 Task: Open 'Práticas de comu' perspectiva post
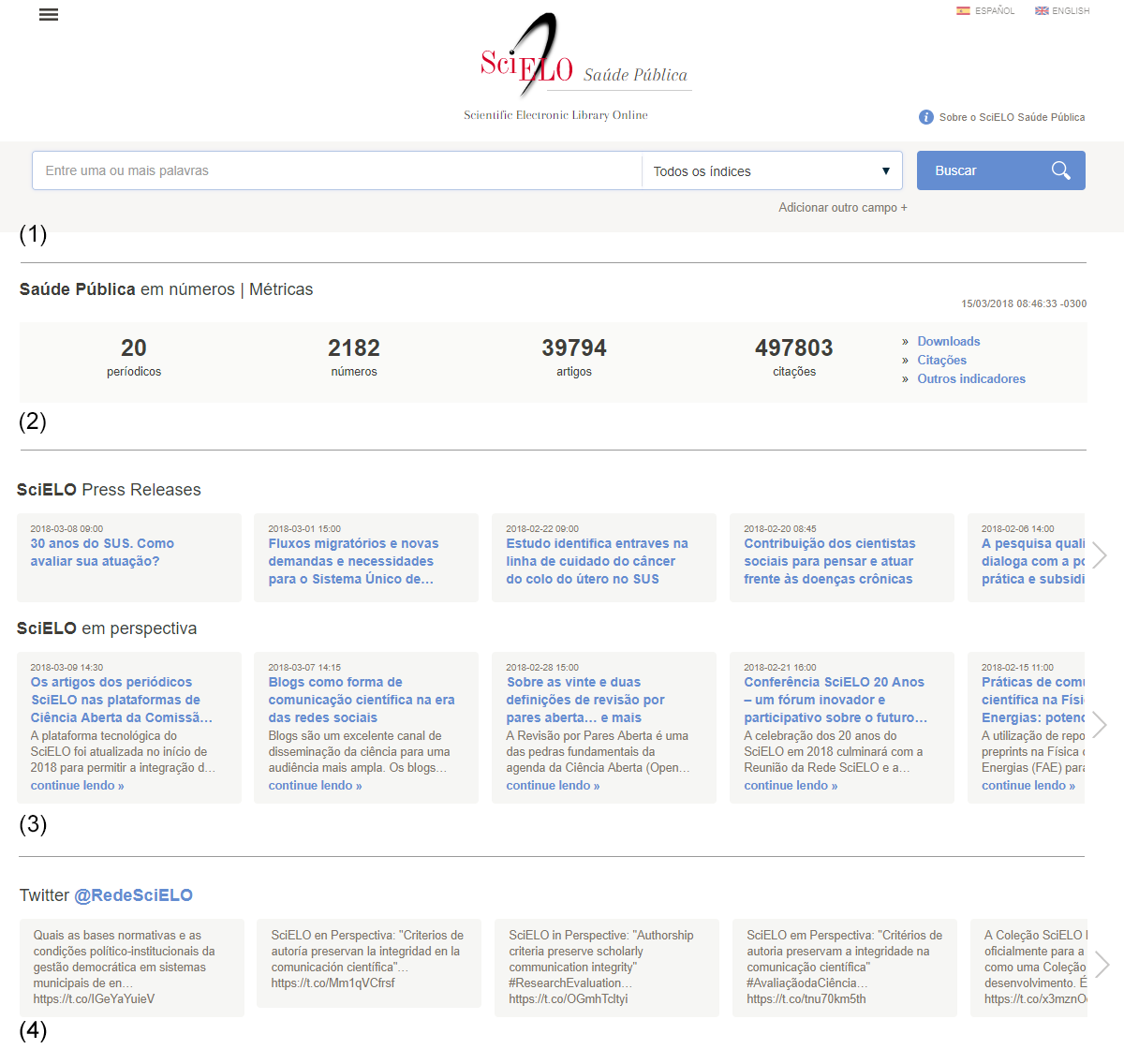pos(1033,700)
